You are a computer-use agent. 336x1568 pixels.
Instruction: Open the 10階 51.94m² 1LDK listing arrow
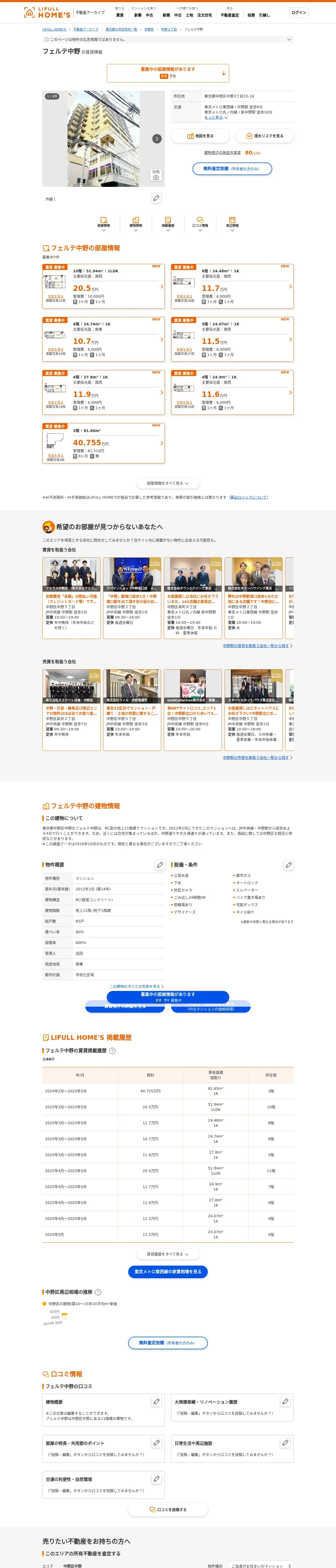[x=162, y=286]
